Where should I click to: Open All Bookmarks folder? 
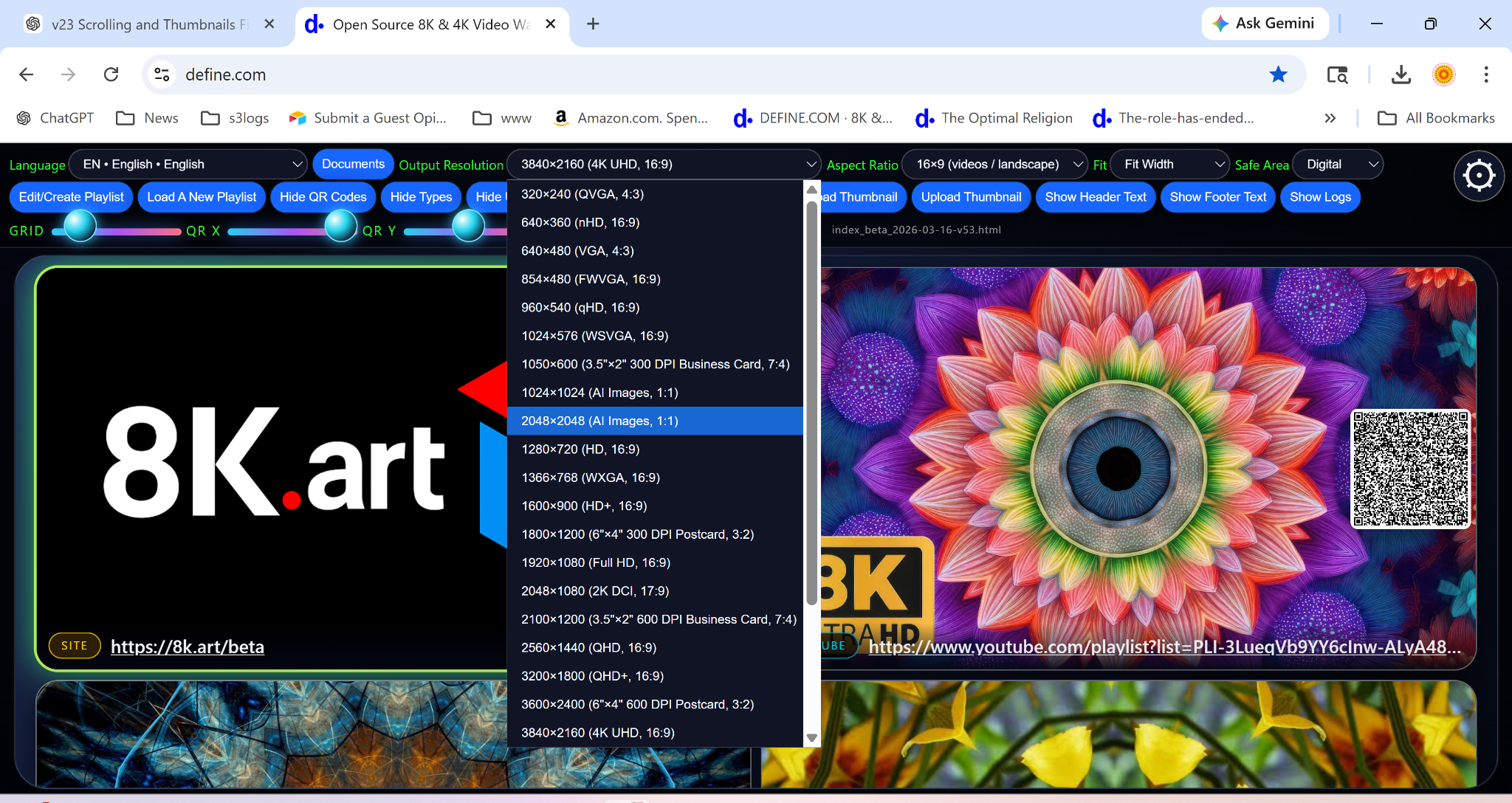pyautogui.click(x=1437, y=118)
